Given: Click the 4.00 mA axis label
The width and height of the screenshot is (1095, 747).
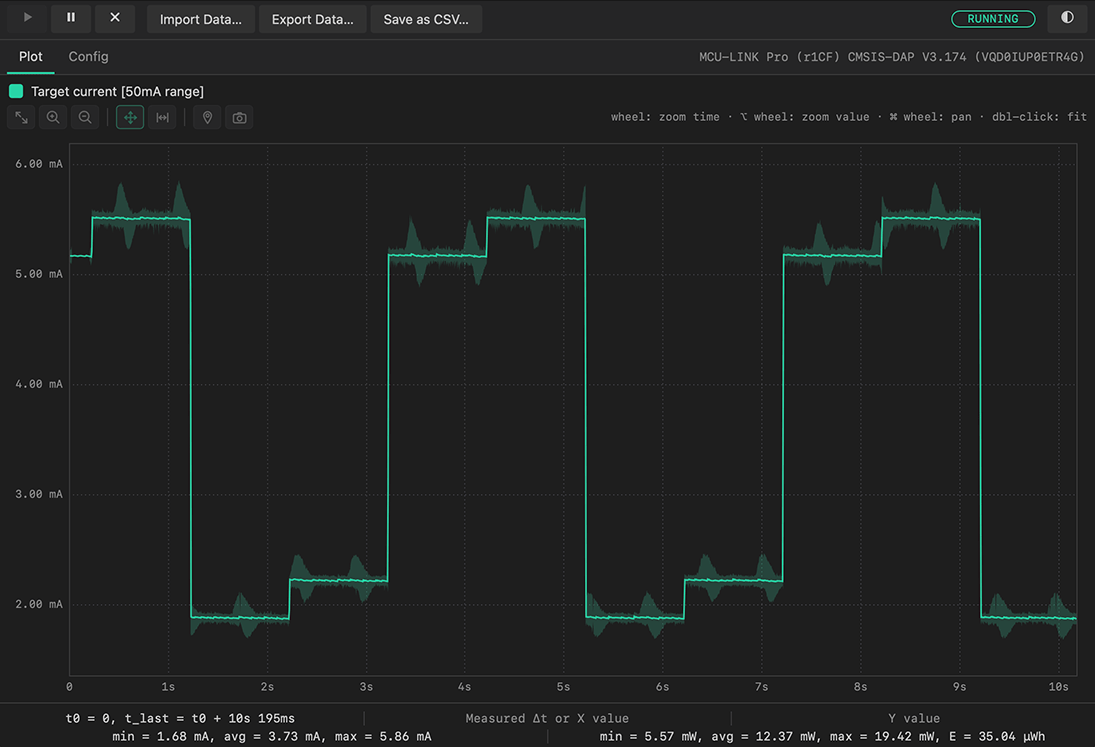Looking at the screenshot, I should tap(39, 384).
